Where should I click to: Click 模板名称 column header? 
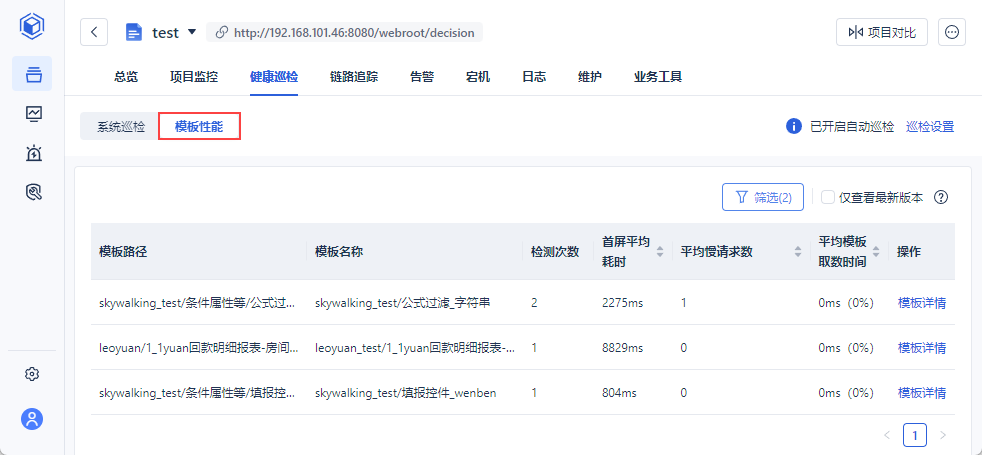[339, 252]
